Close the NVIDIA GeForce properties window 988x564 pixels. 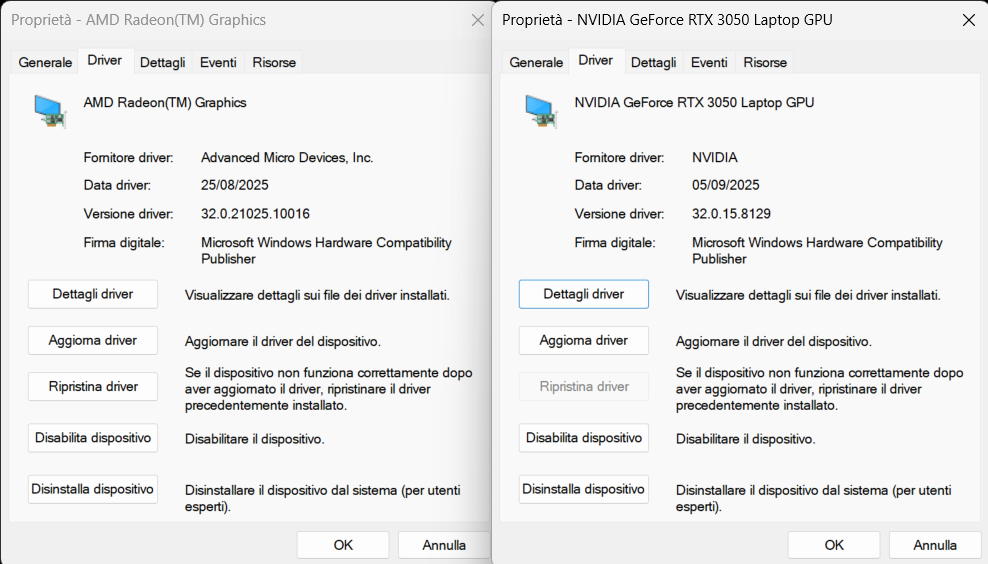pyautogui.click(x=967, y=20)
